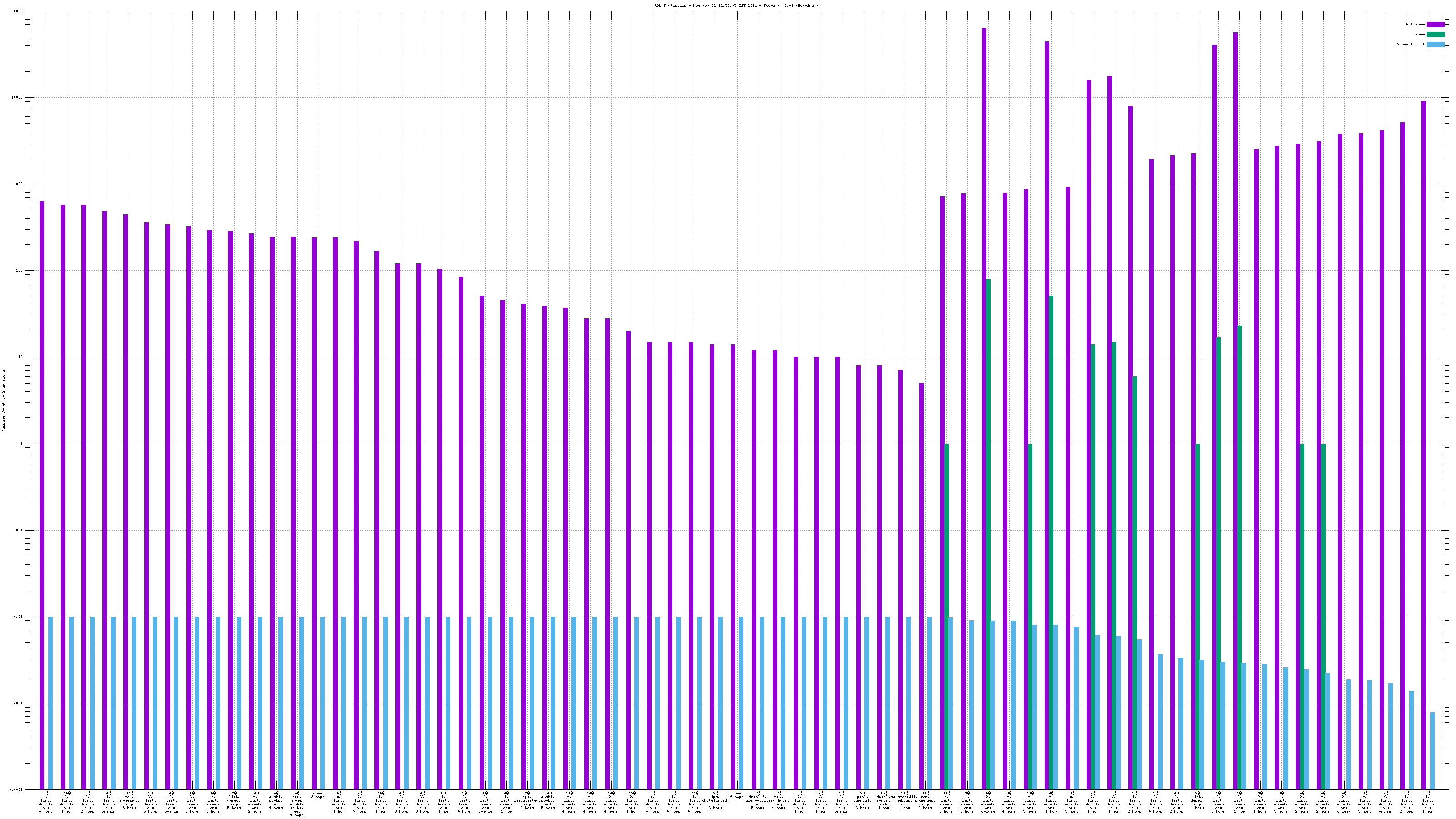Click the 'none 9 hops' x-axis label

pyautogui.click(x=737, y=795)
